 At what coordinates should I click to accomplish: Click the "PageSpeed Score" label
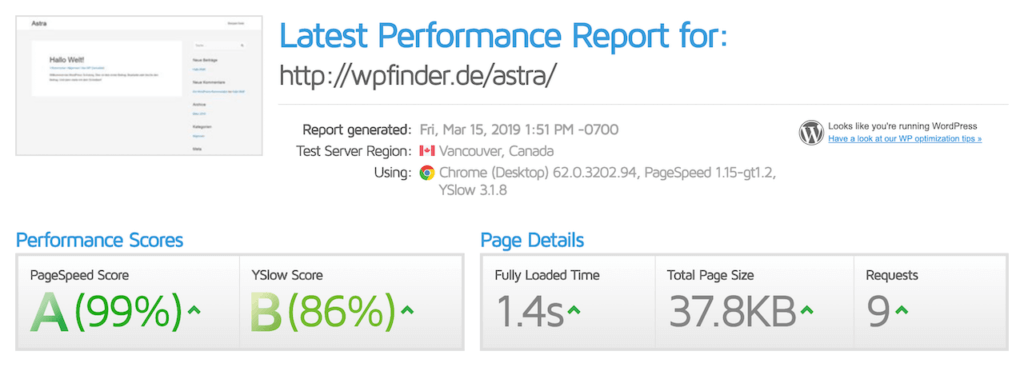click(79, 276)
